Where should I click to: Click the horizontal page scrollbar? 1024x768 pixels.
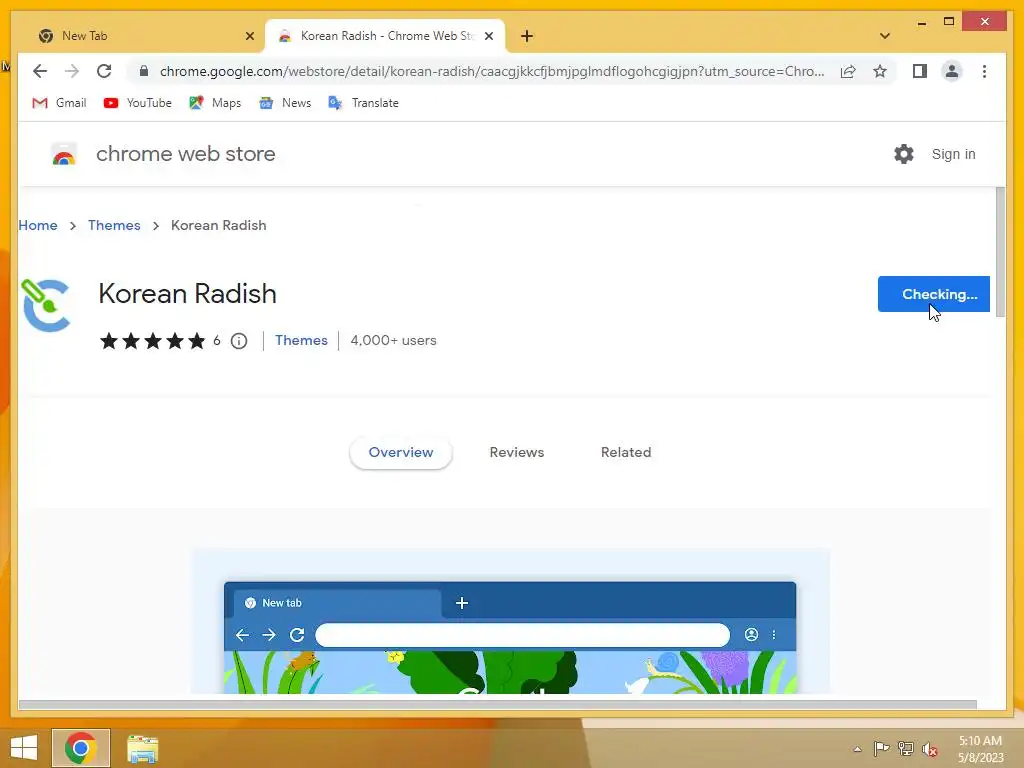point(498,705)
